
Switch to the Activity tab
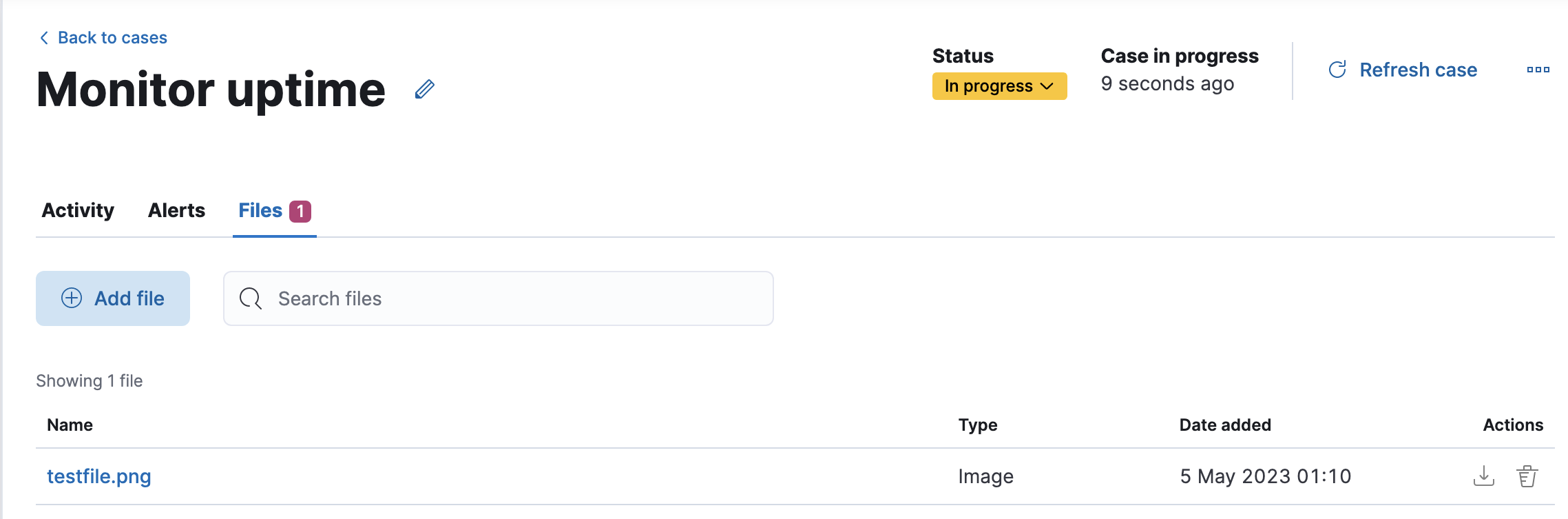pos(78,210)
